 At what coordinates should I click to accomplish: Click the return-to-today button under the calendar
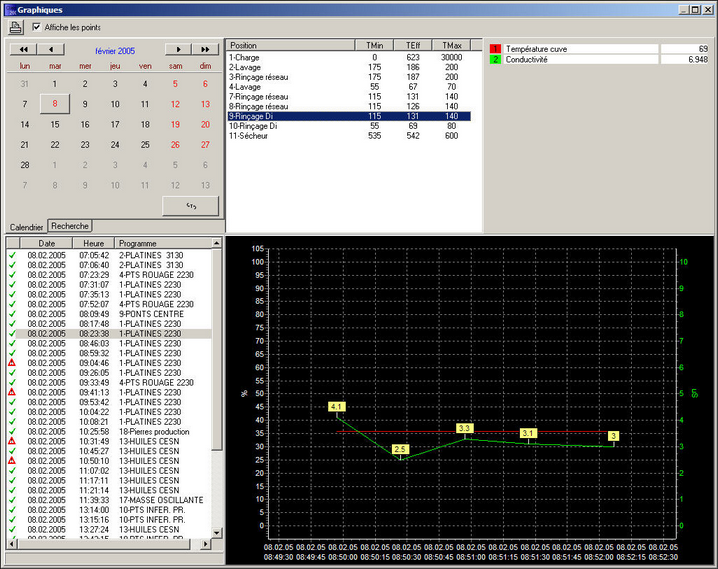point(190,206)
